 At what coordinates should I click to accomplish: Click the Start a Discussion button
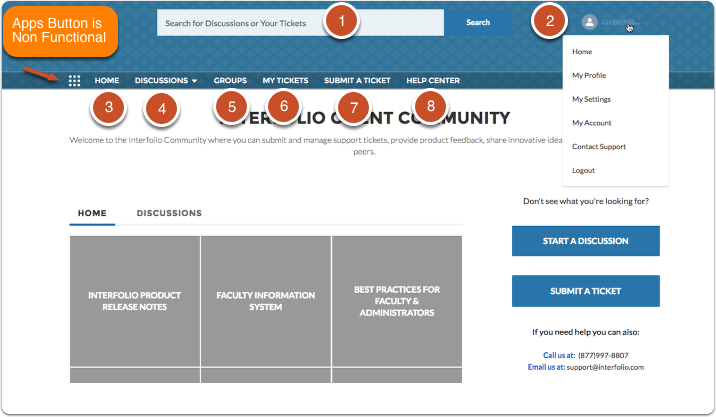585,241
